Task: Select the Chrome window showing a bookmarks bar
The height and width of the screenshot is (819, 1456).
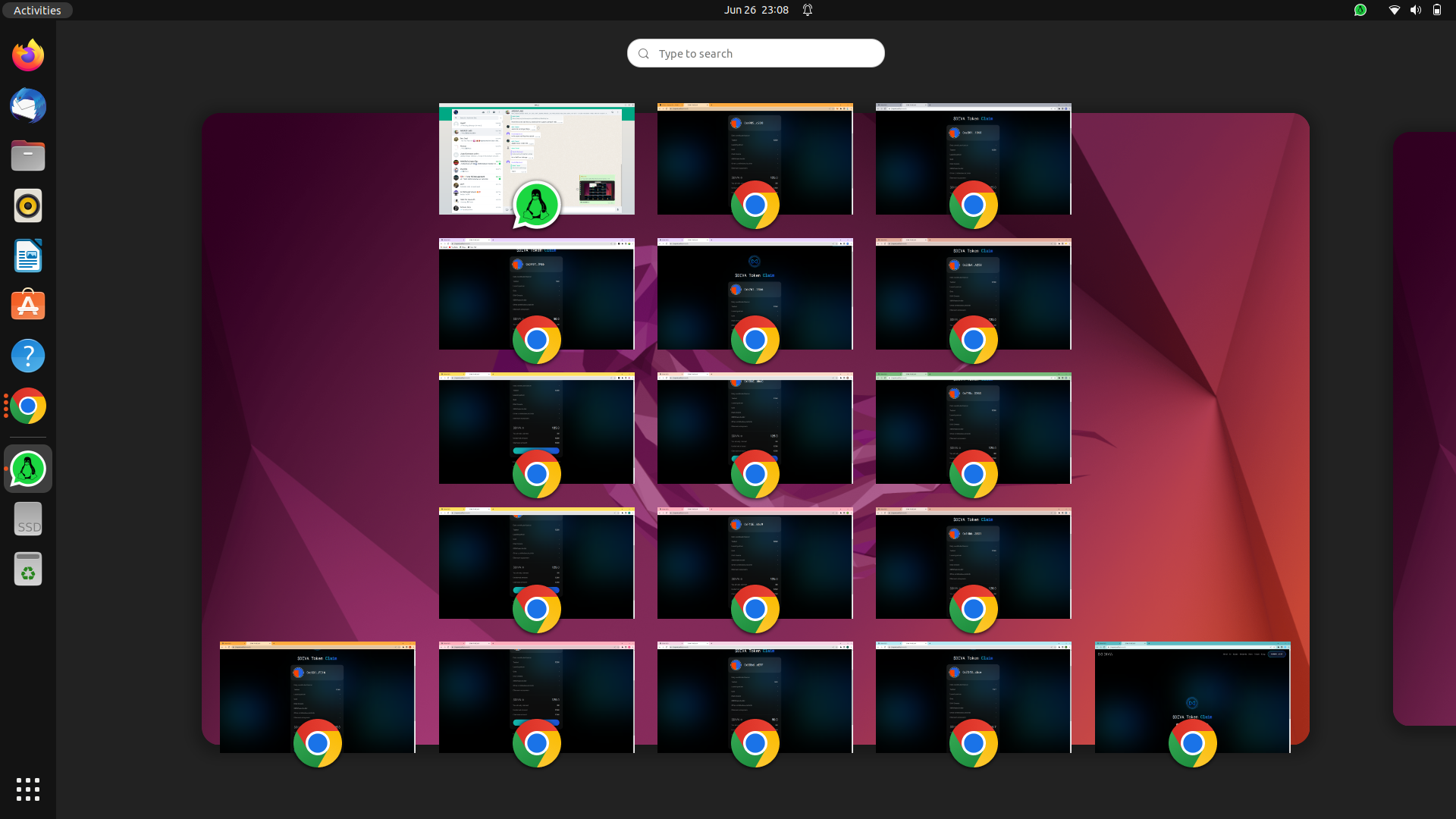Action: pyautogui.click(x=537, y=293)
